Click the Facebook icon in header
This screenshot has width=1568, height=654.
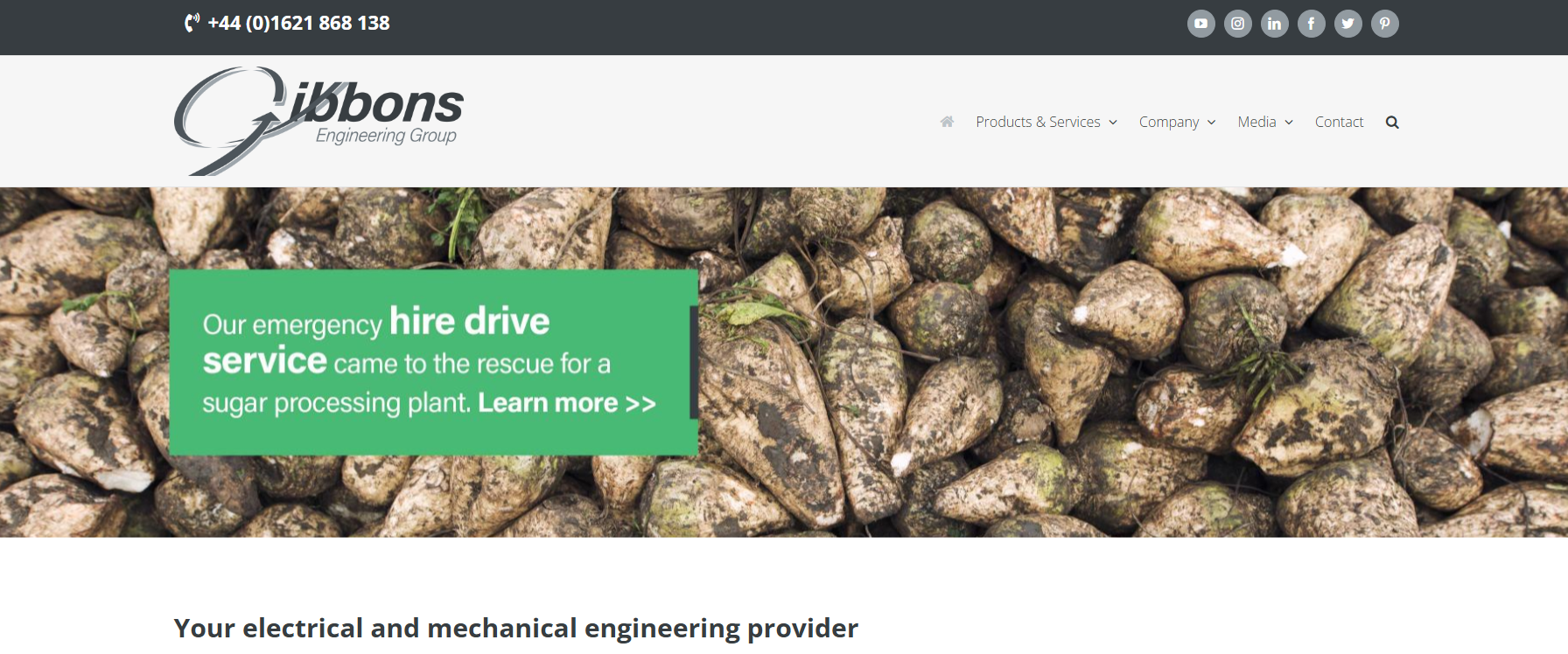(1311, 24)
